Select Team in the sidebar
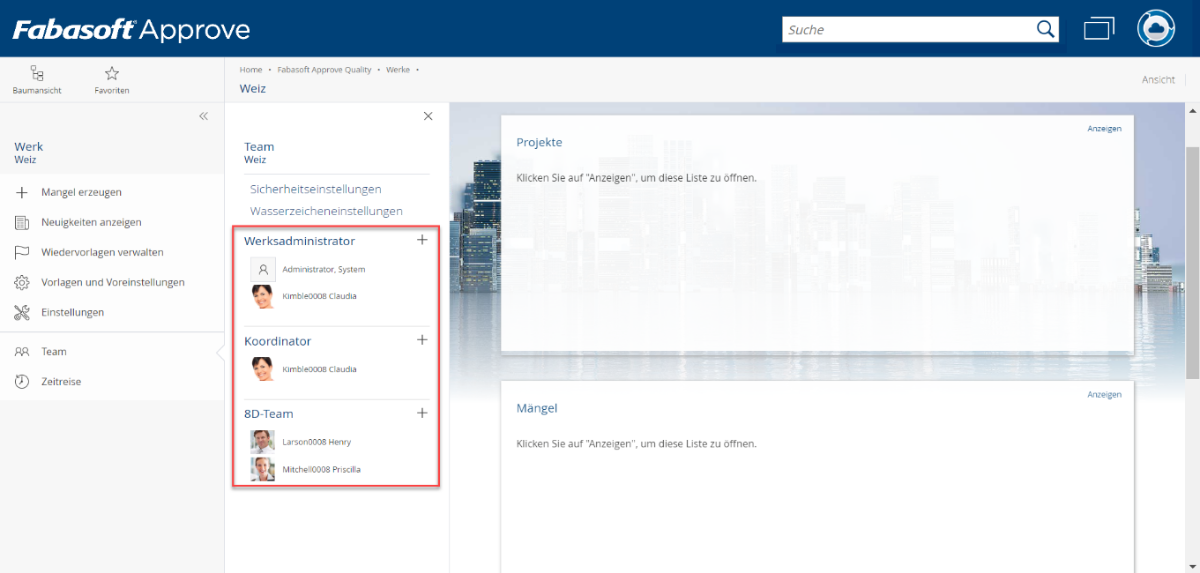Viewport: 1200px width, 573px height. [54, 352]
